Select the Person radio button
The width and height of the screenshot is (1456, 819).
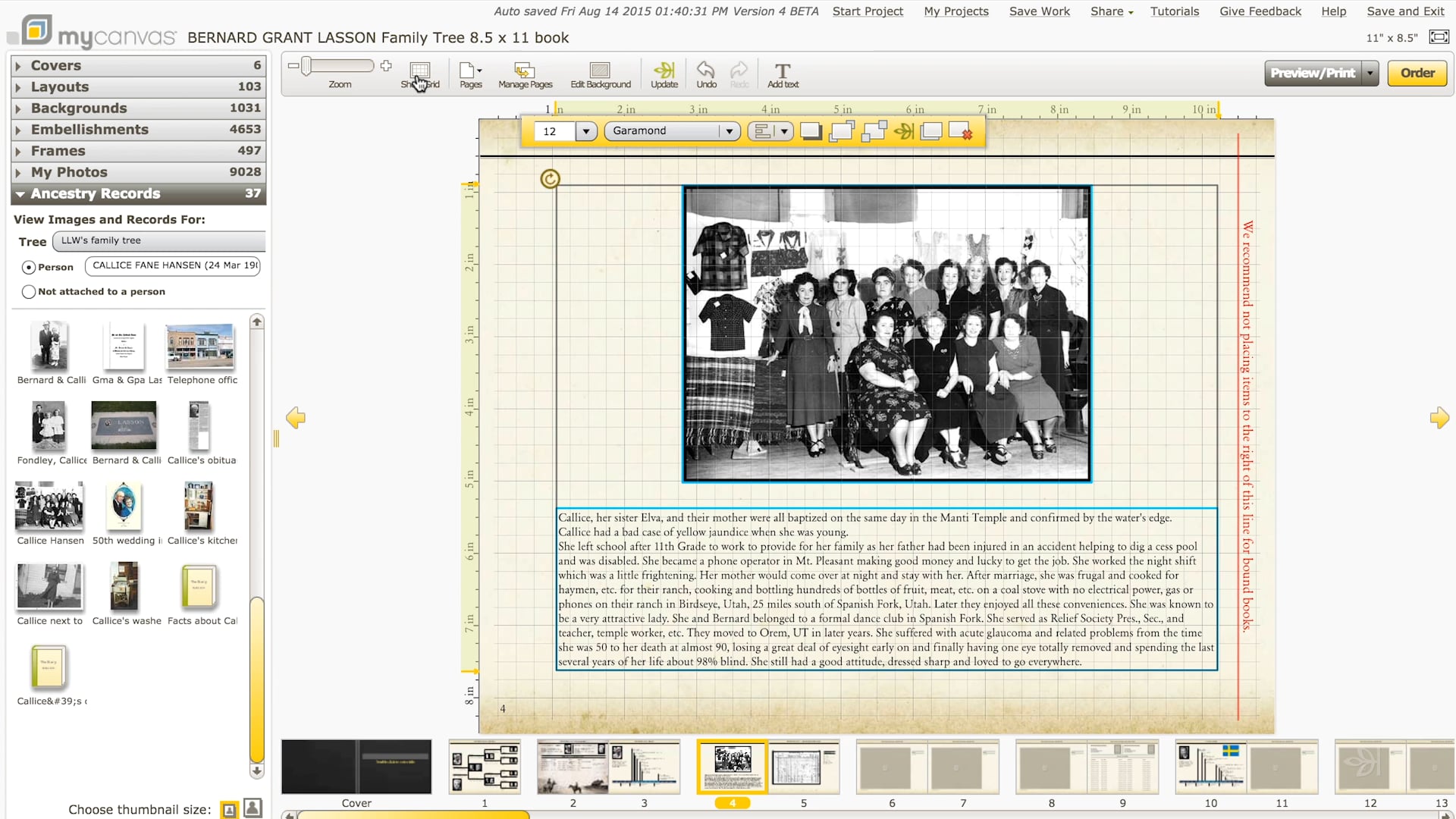tap(27, 267)
